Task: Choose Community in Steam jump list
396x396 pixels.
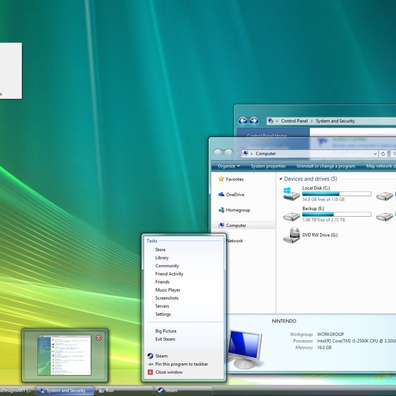Action: (x=167, y=266)
